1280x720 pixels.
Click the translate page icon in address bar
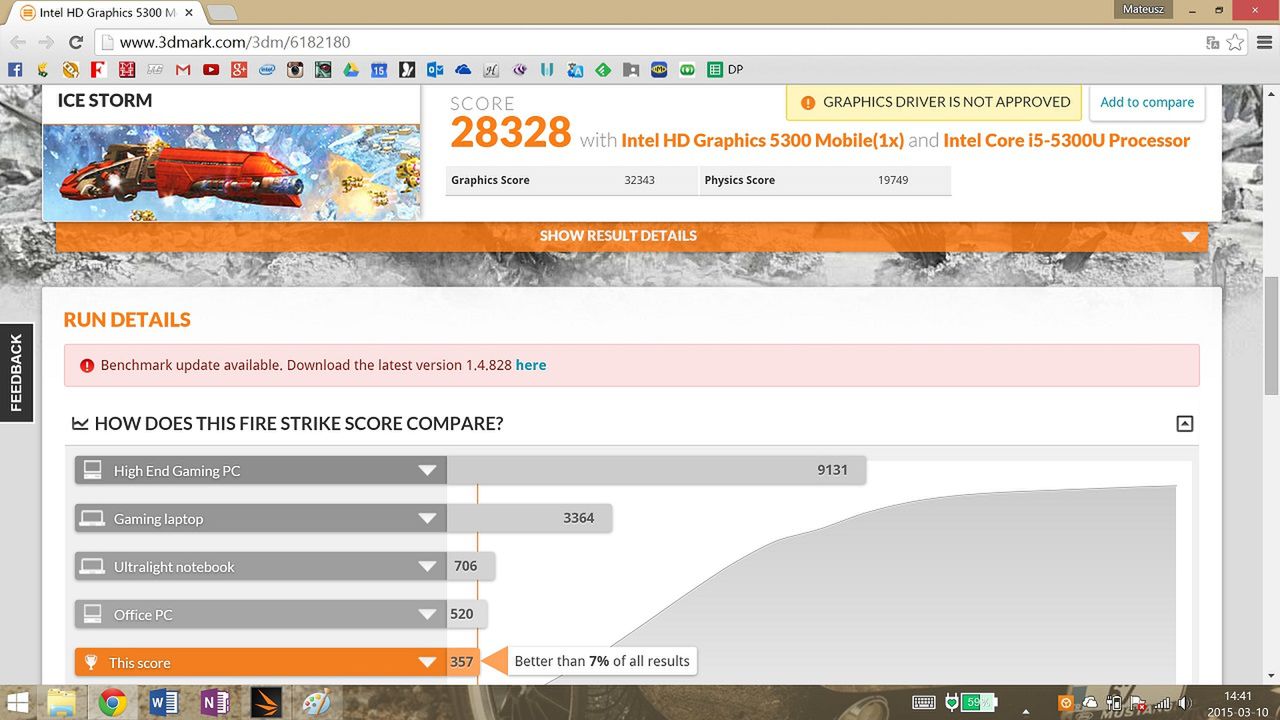click(x=1212, y=42)
